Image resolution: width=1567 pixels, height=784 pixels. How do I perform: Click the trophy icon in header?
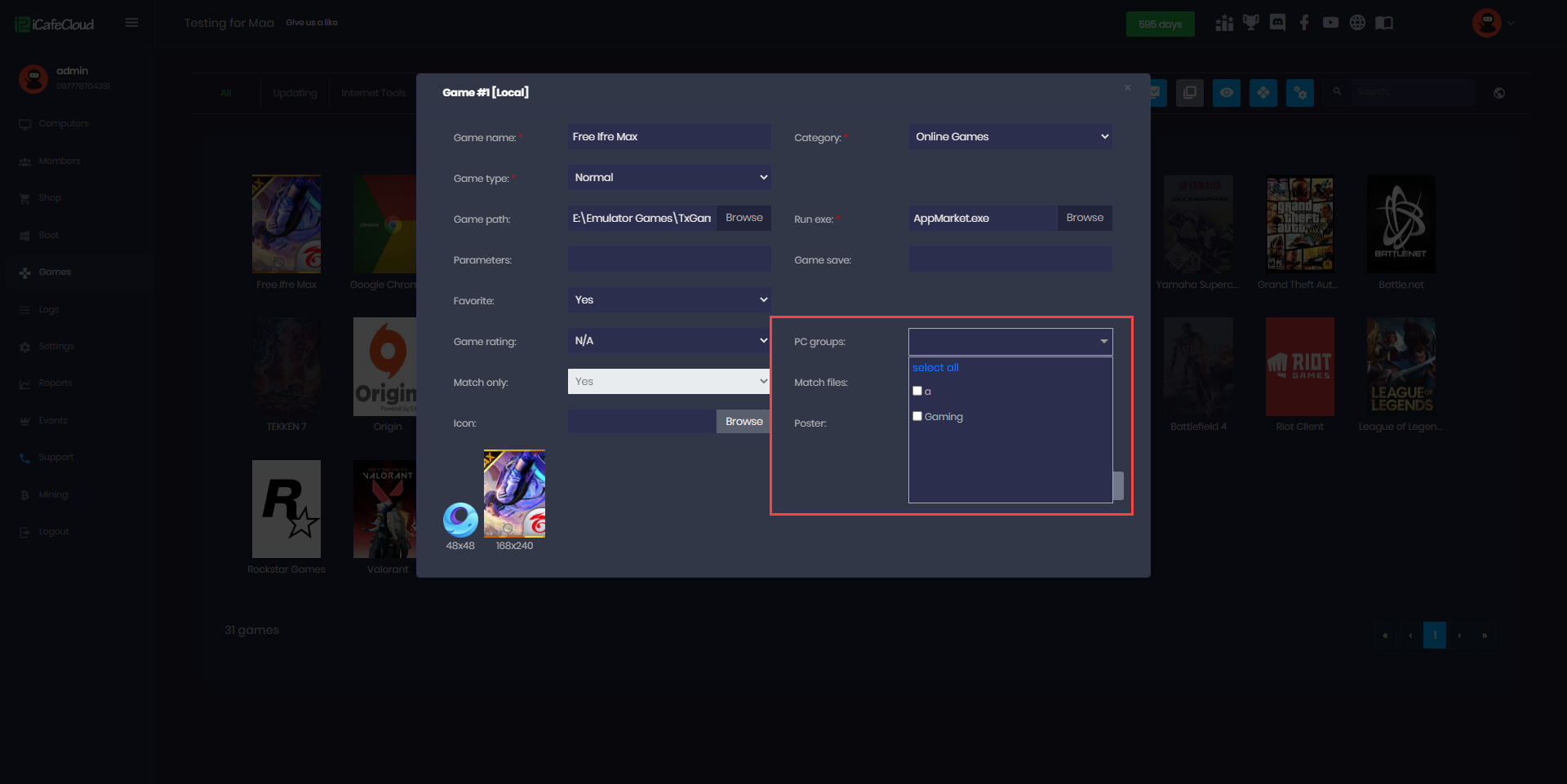(x=1251, y=23)
